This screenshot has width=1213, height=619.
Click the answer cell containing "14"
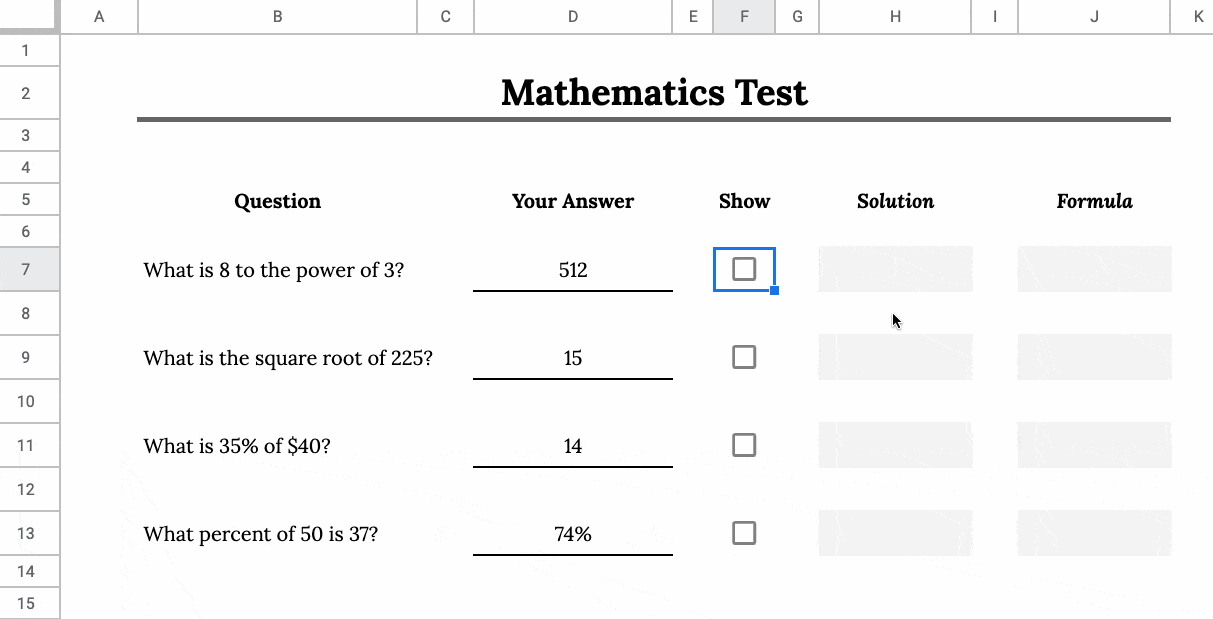point(572,445)
